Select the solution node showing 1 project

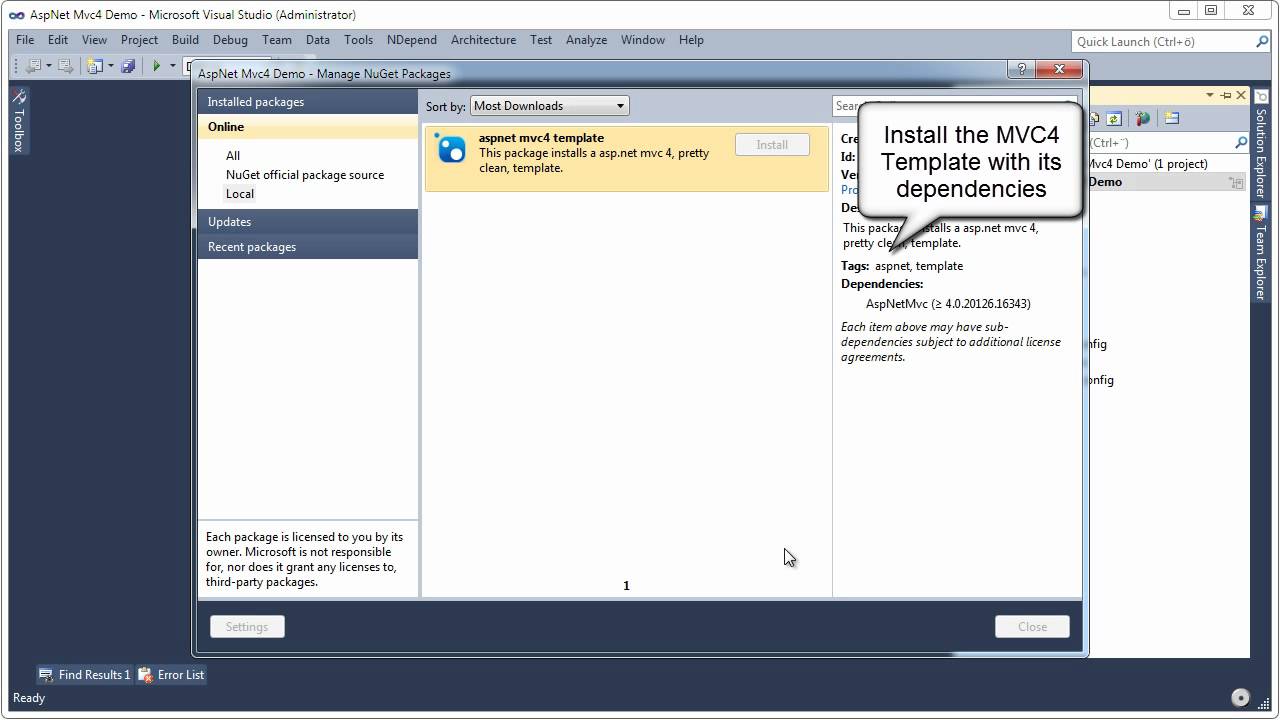point(1148,164)
